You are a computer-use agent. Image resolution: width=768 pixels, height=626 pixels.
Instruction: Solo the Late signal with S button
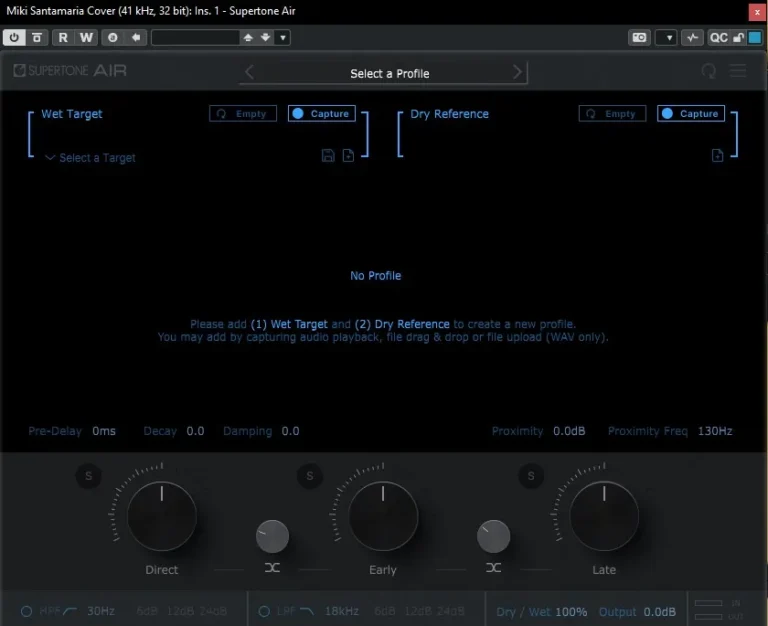coord(530,477)
